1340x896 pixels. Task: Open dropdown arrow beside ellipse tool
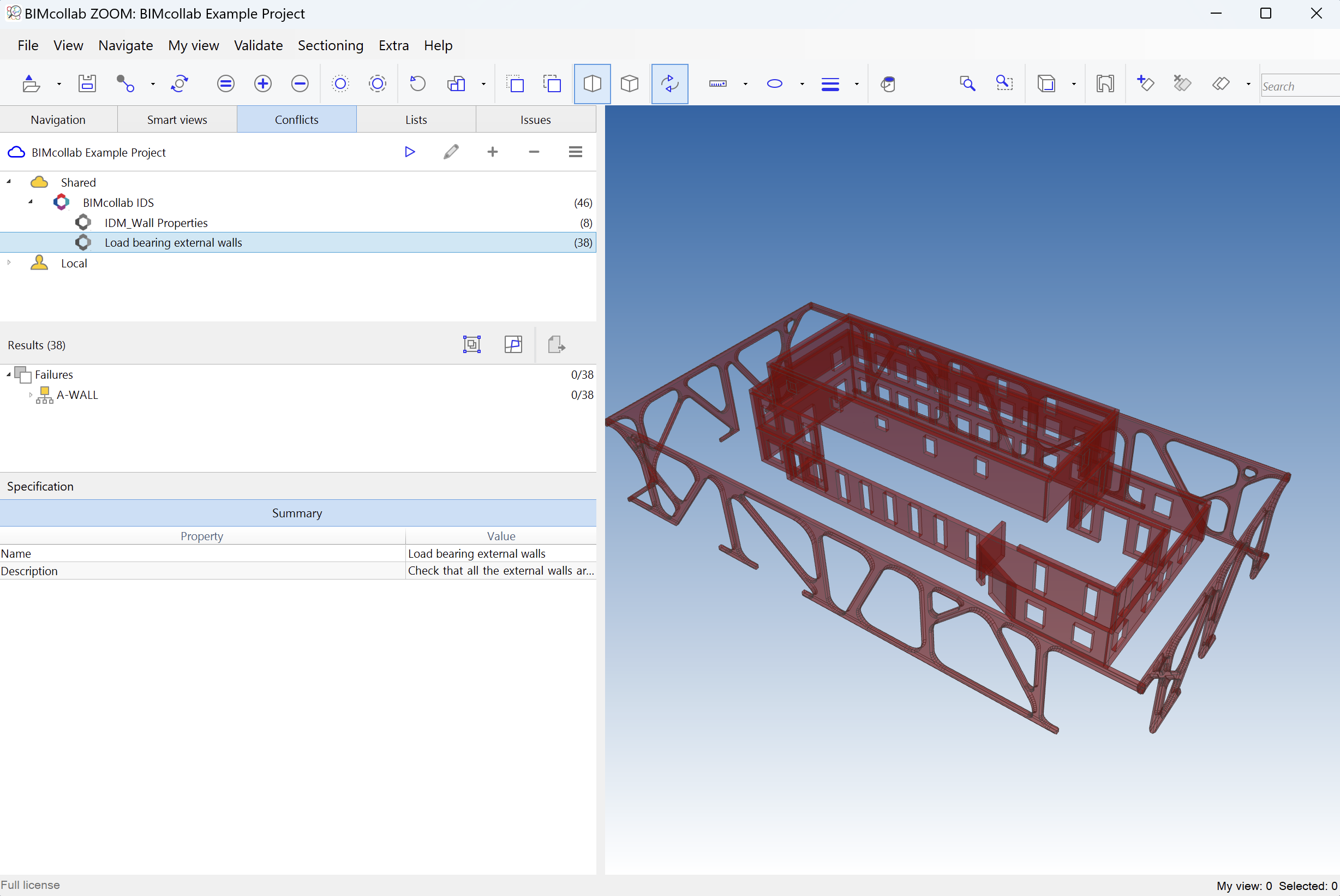[802, 85]
